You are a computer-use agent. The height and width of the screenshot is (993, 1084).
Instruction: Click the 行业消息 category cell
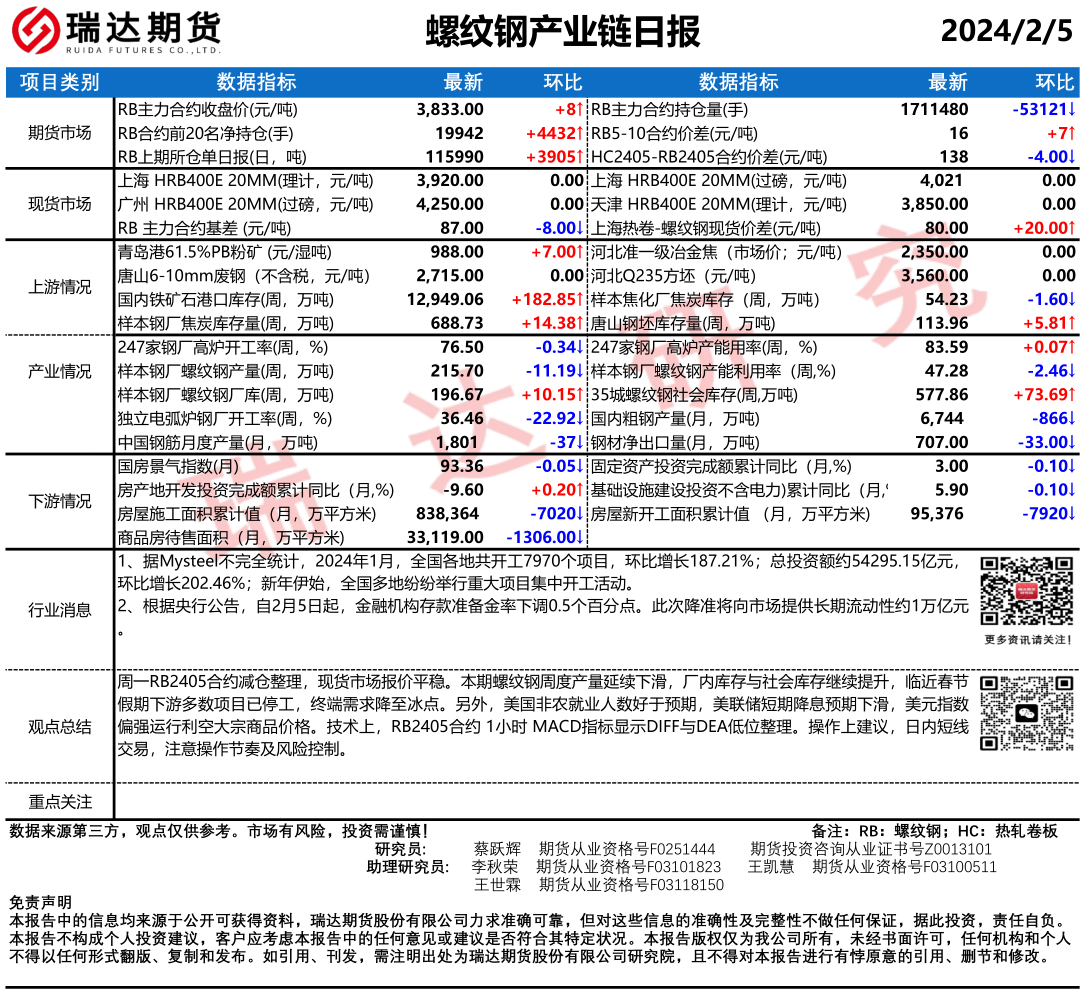point(59,610)
